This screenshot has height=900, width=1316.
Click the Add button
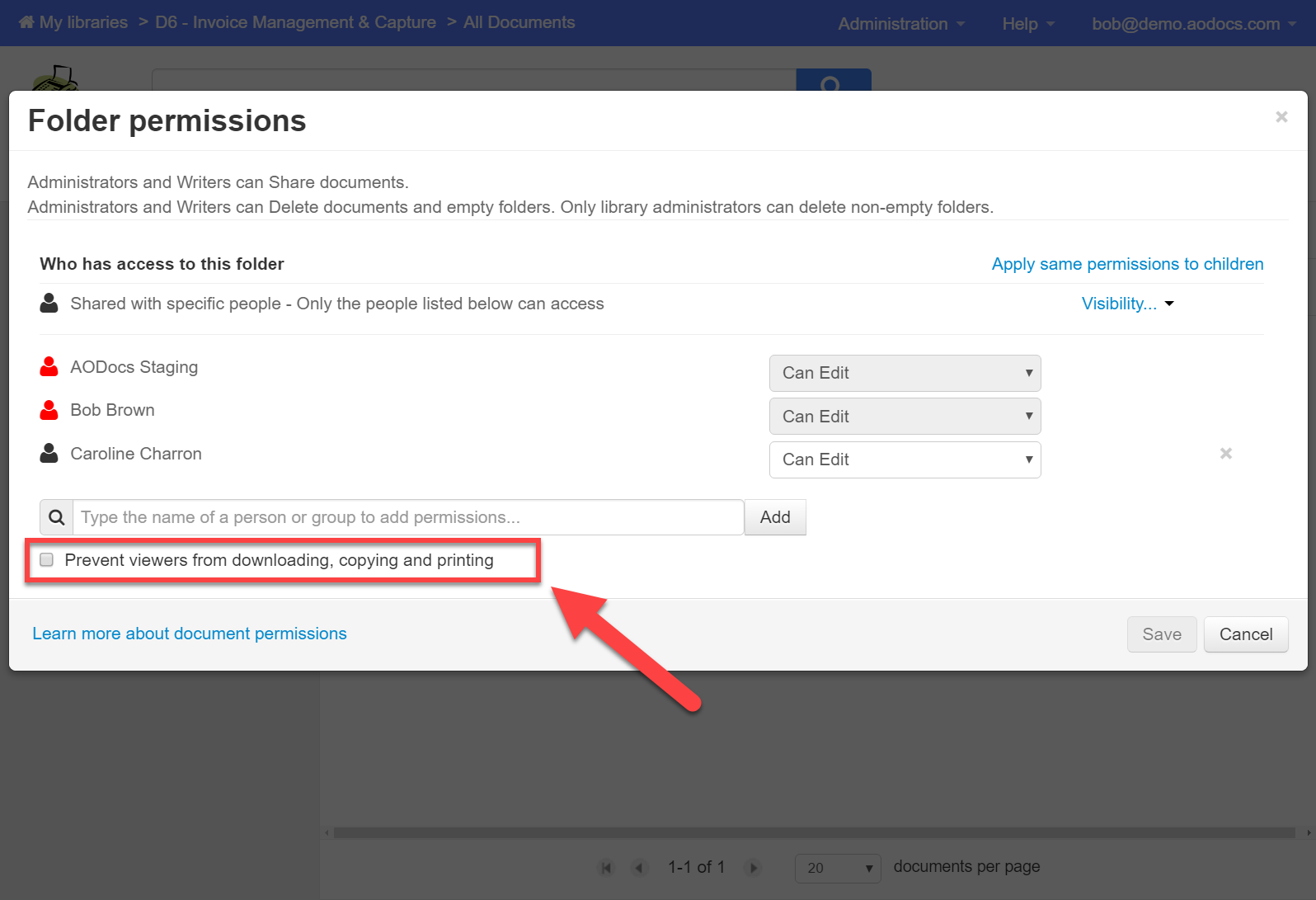[x=775, y=517]
